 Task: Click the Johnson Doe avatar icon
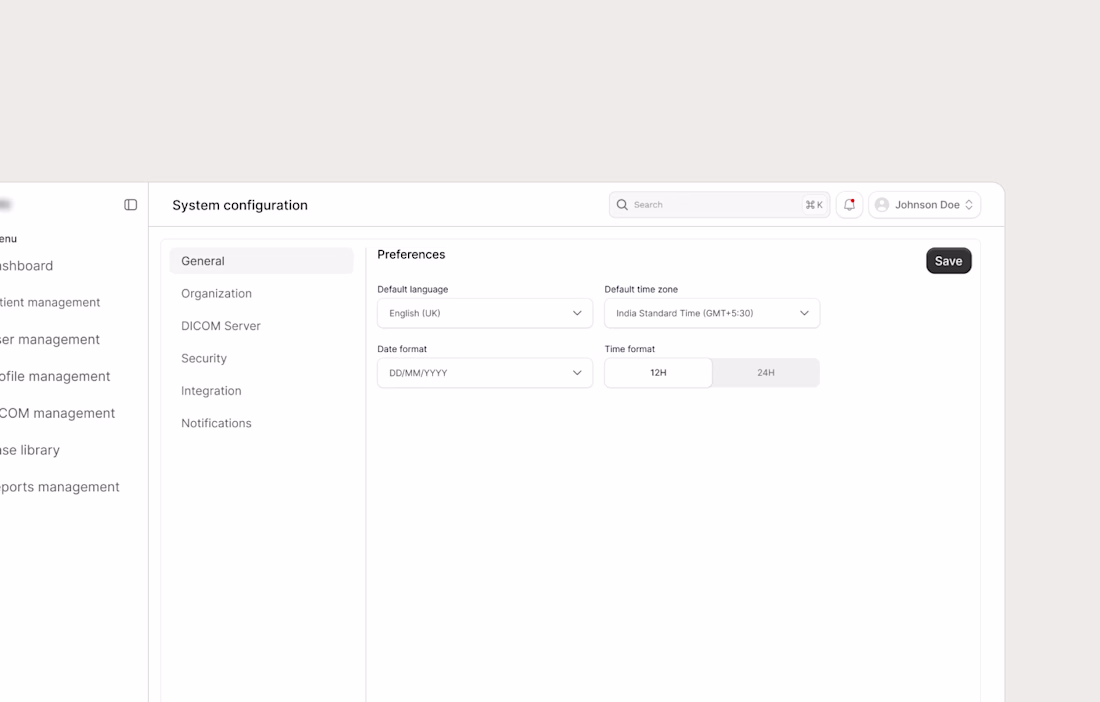[882, 205]
